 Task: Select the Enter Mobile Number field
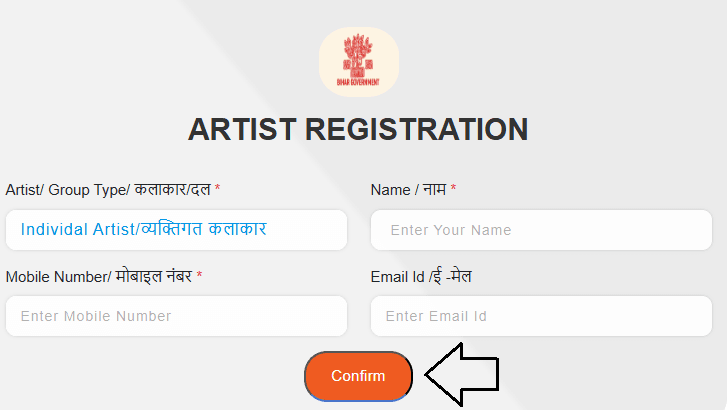176,316
